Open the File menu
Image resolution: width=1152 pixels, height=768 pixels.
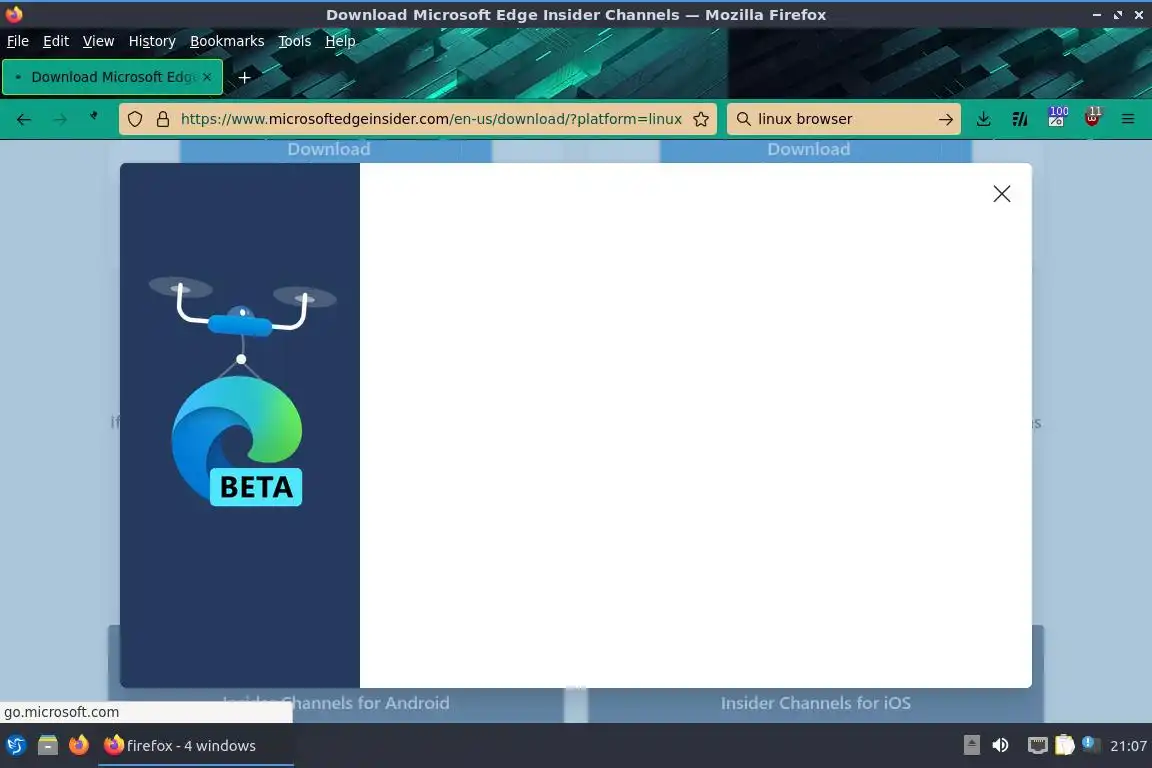pyautogui.click(x=18, y=41)
